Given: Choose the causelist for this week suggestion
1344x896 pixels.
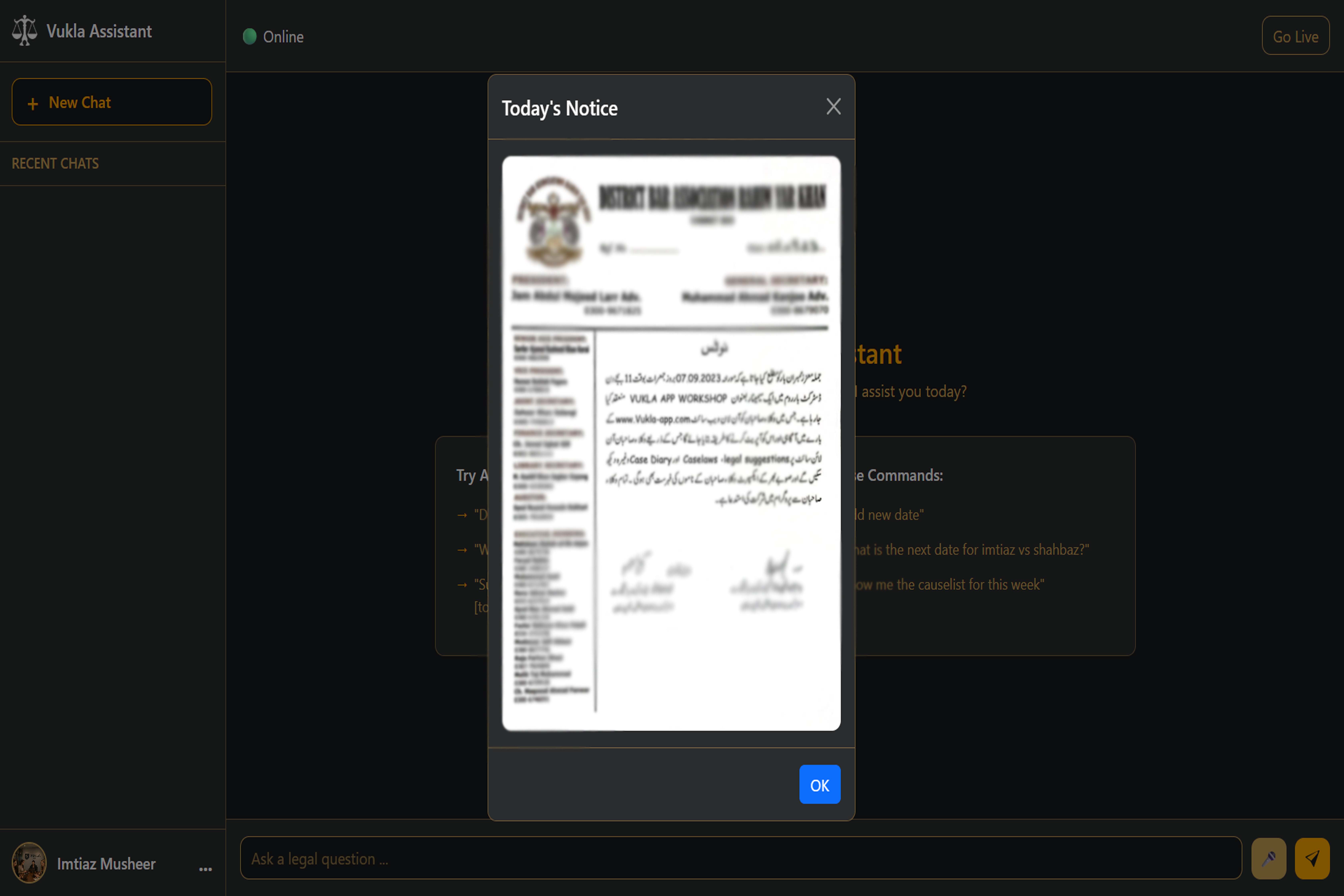Looking at the screenshot, I should point(949,585).
